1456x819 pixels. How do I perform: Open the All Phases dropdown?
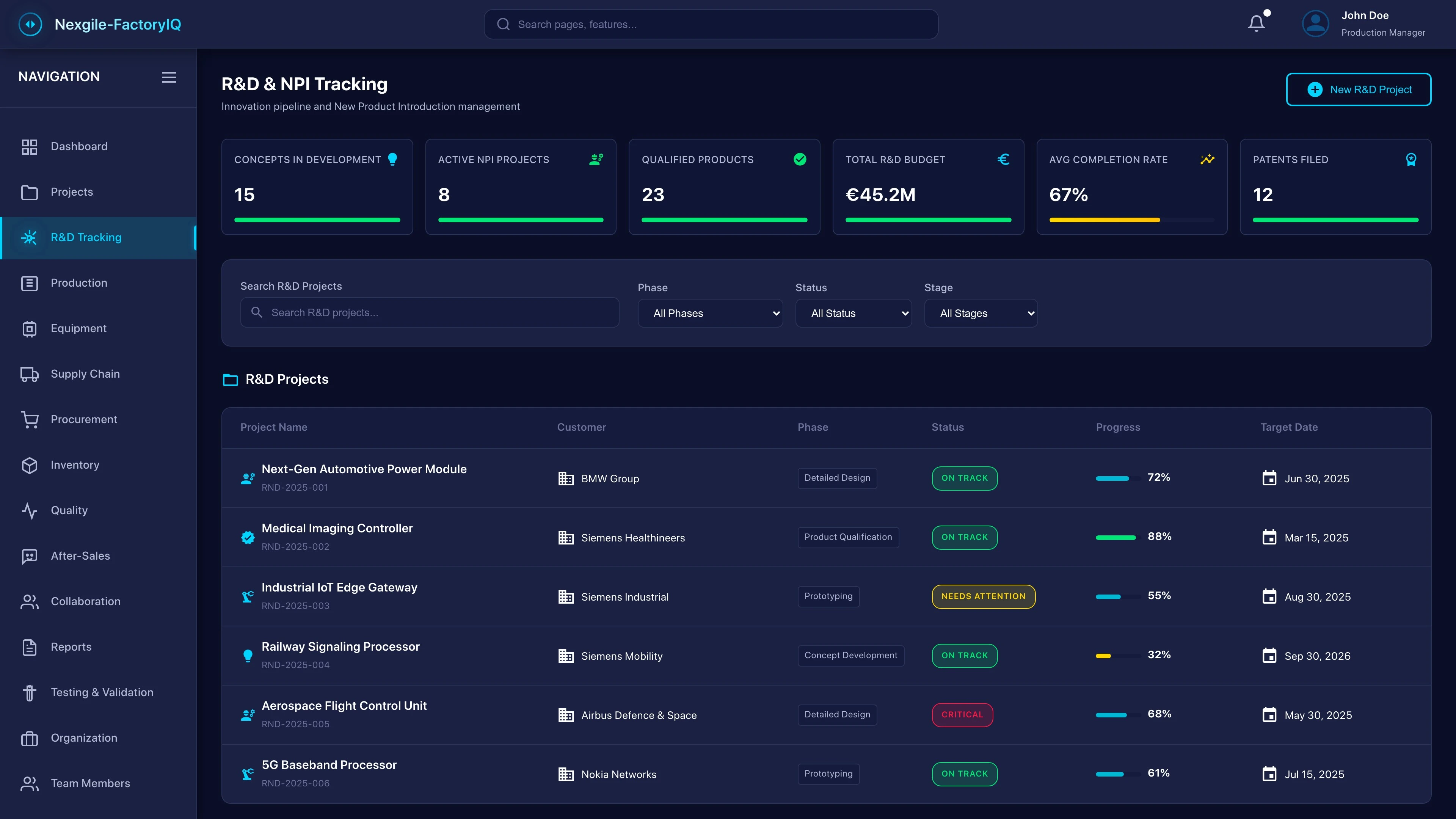coord(710,312)
